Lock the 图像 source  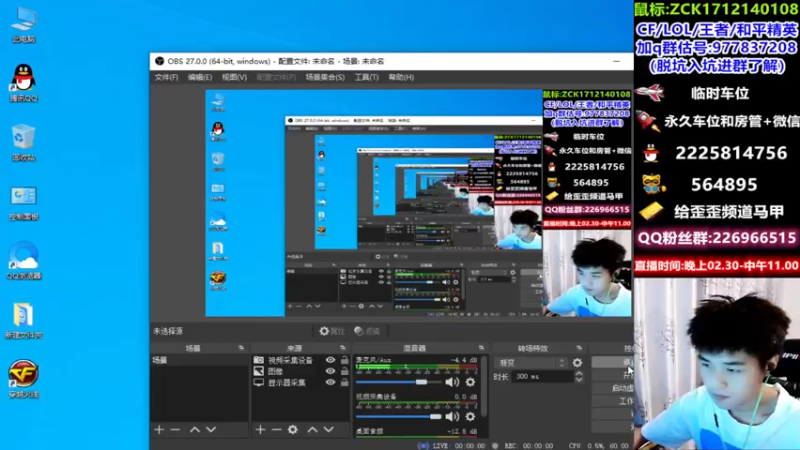point(345,371)
